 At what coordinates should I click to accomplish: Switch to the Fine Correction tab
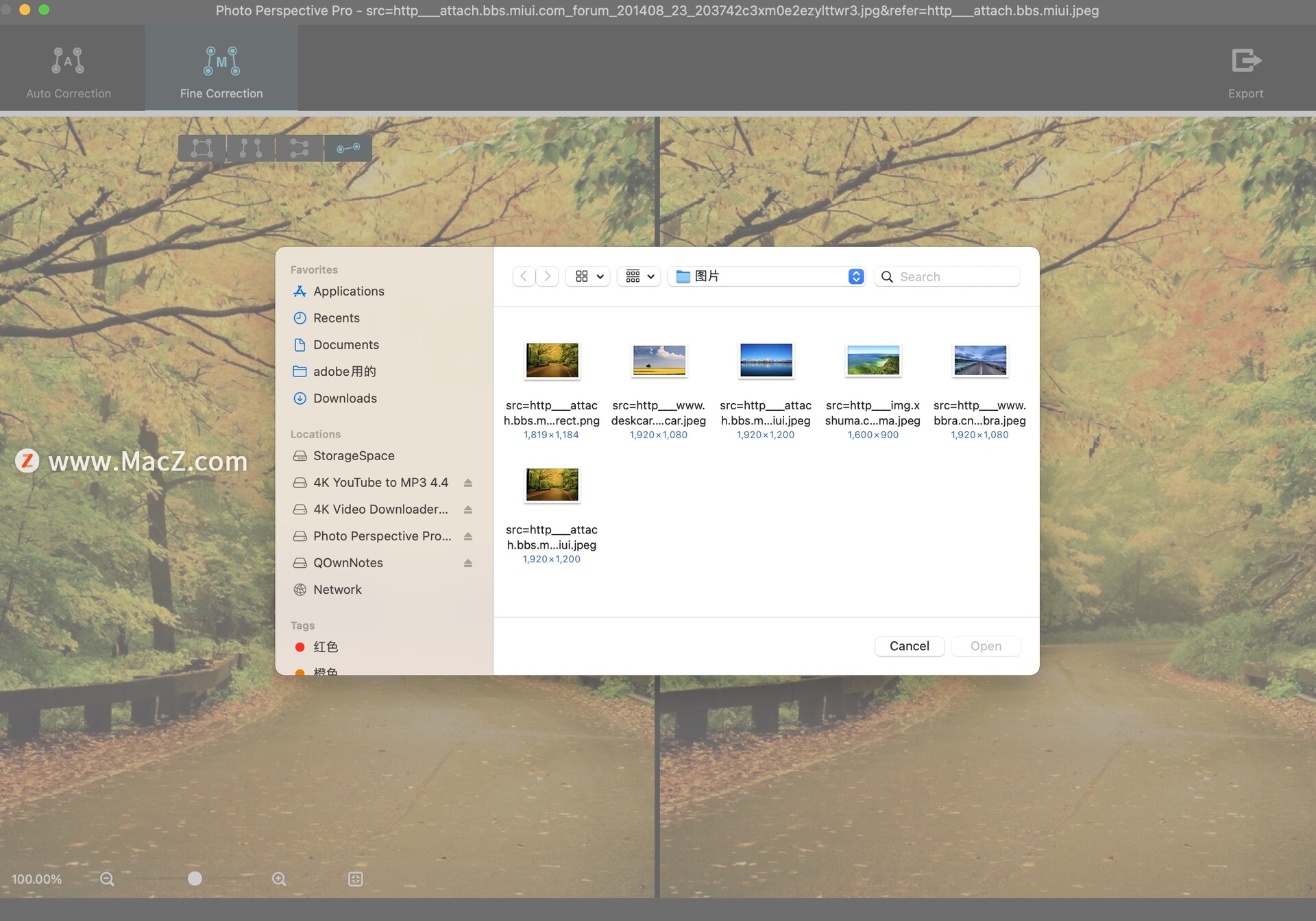[x=221, y=69]
